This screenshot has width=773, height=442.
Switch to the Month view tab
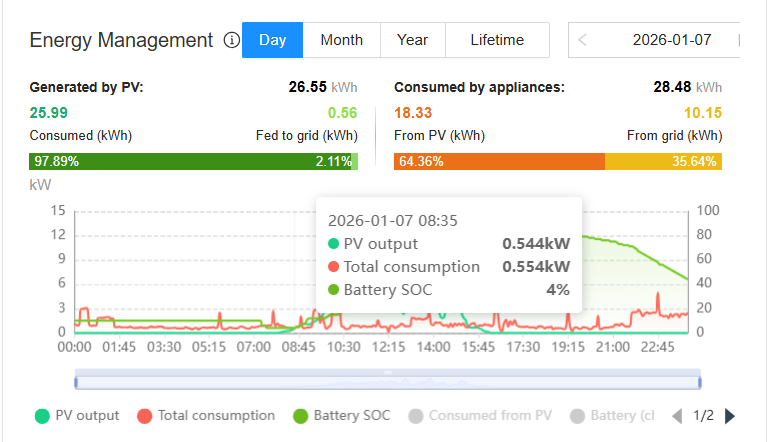[341, 41]
